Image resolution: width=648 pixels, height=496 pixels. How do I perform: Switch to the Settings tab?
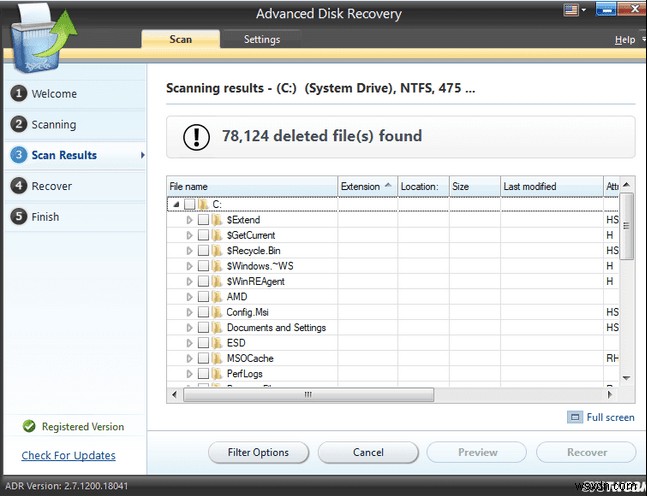click(x=262, y=40)
